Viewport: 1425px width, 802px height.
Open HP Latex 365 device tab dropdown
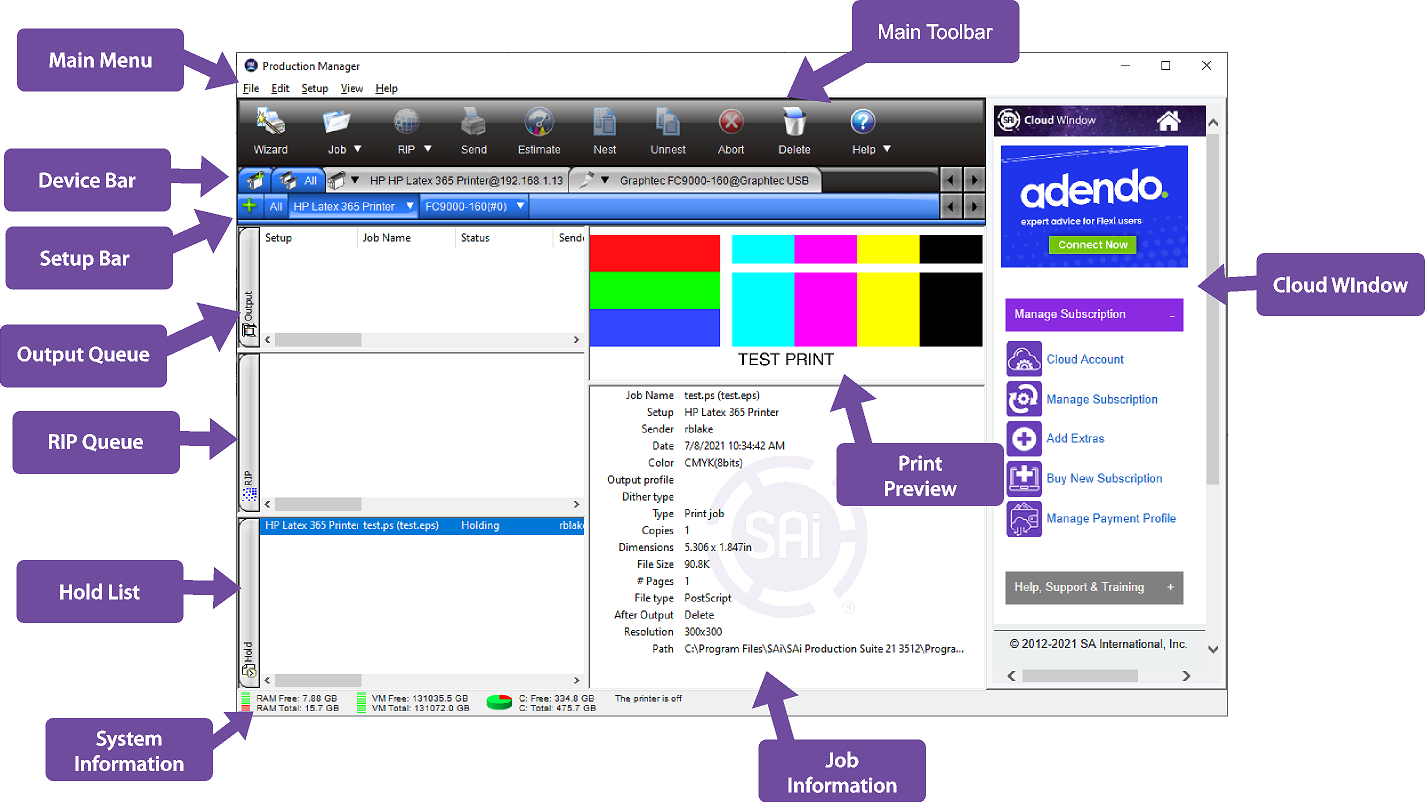(356, 181)
